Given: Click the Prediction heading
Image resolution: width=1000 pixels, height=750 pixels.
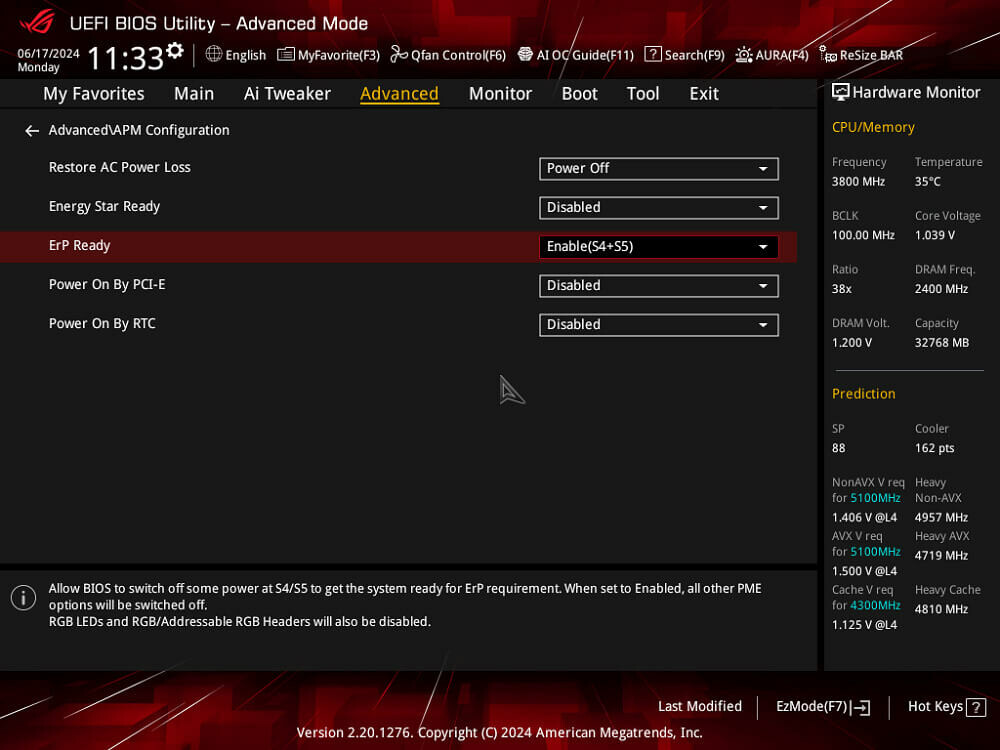Looking at the screenshot, I should pos(864,393).
